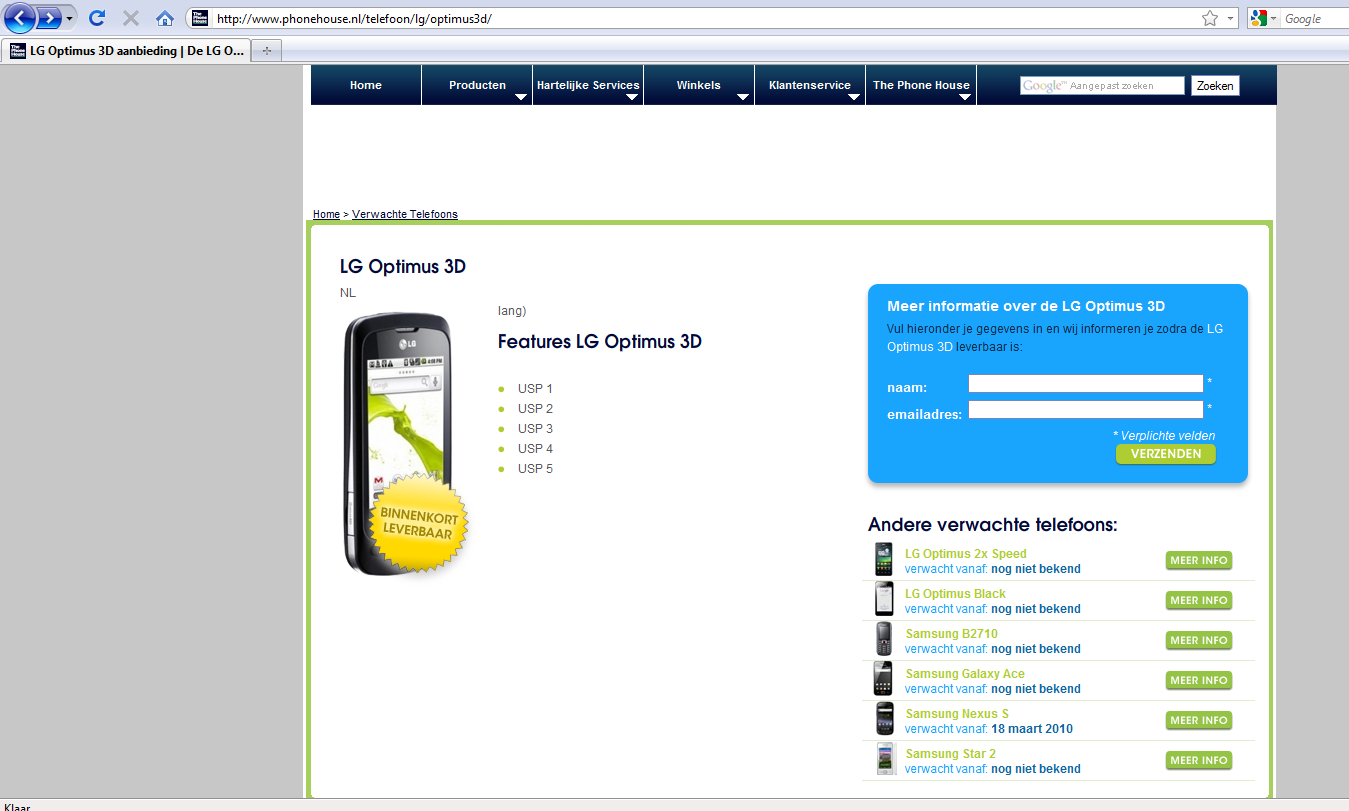
Task: Click the Samsung B2710 phone thumbnail
Action: [x=883, y=640]
